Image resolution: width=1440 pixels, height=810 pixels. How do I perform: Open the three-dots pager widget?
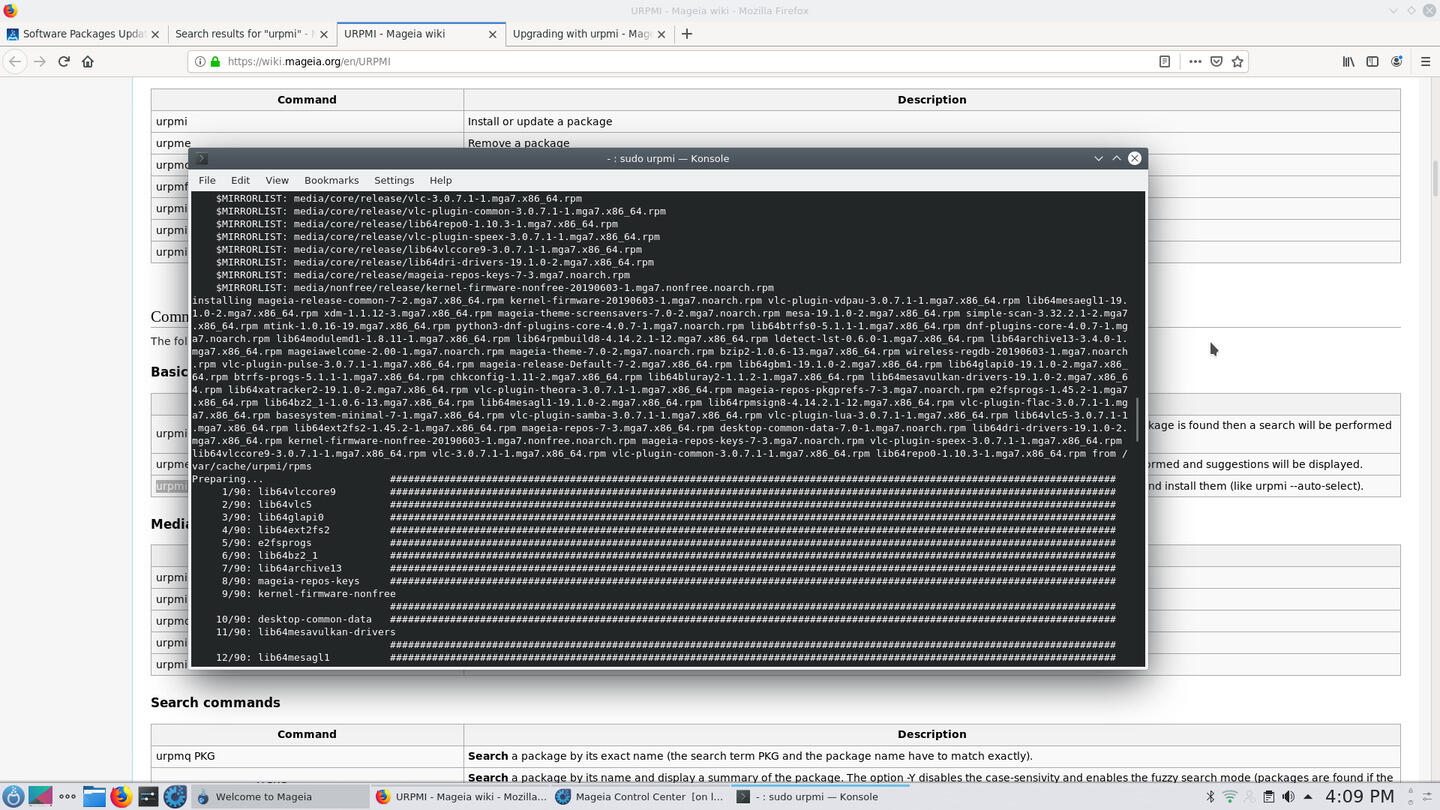(x=67, y=797)
